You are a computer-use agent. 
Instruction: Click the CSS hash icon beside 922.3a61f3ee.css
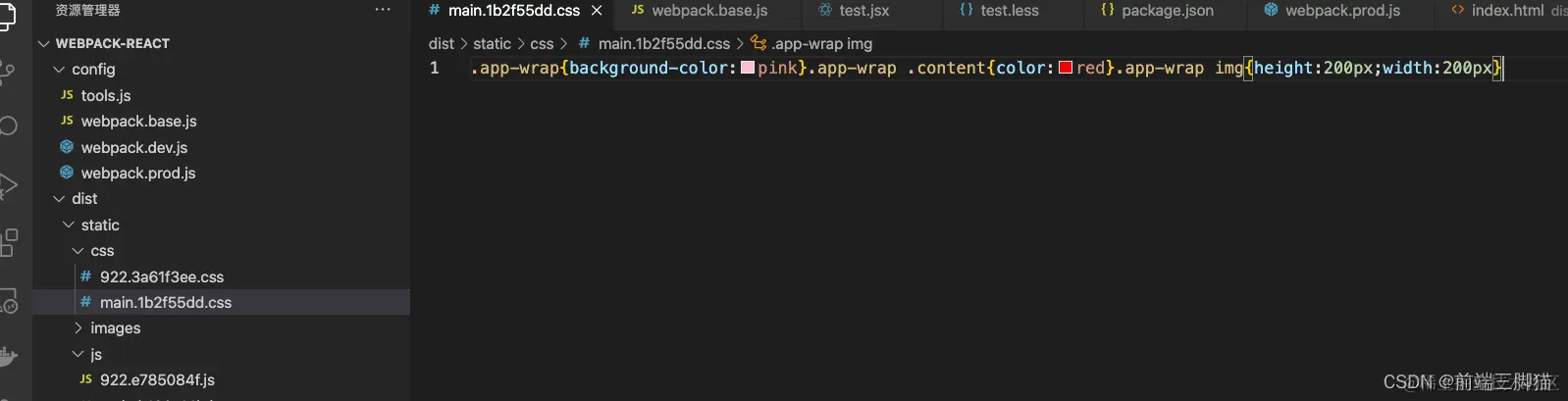[x=85, y=276]
